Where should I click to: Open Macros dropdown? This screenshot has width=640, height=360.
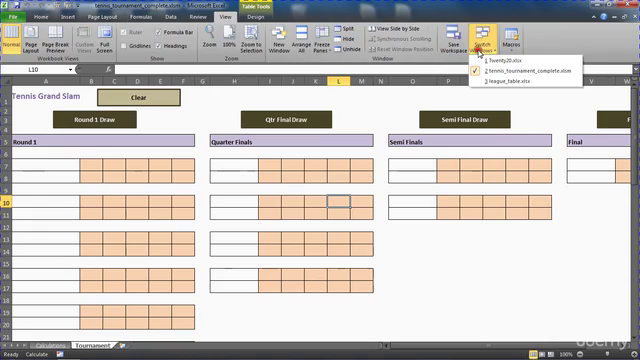tap(511, 39)
